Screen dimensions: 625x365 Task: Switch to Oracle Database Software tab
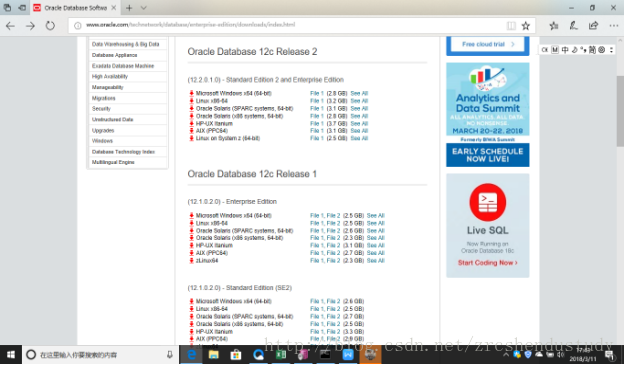pos(75,8)
